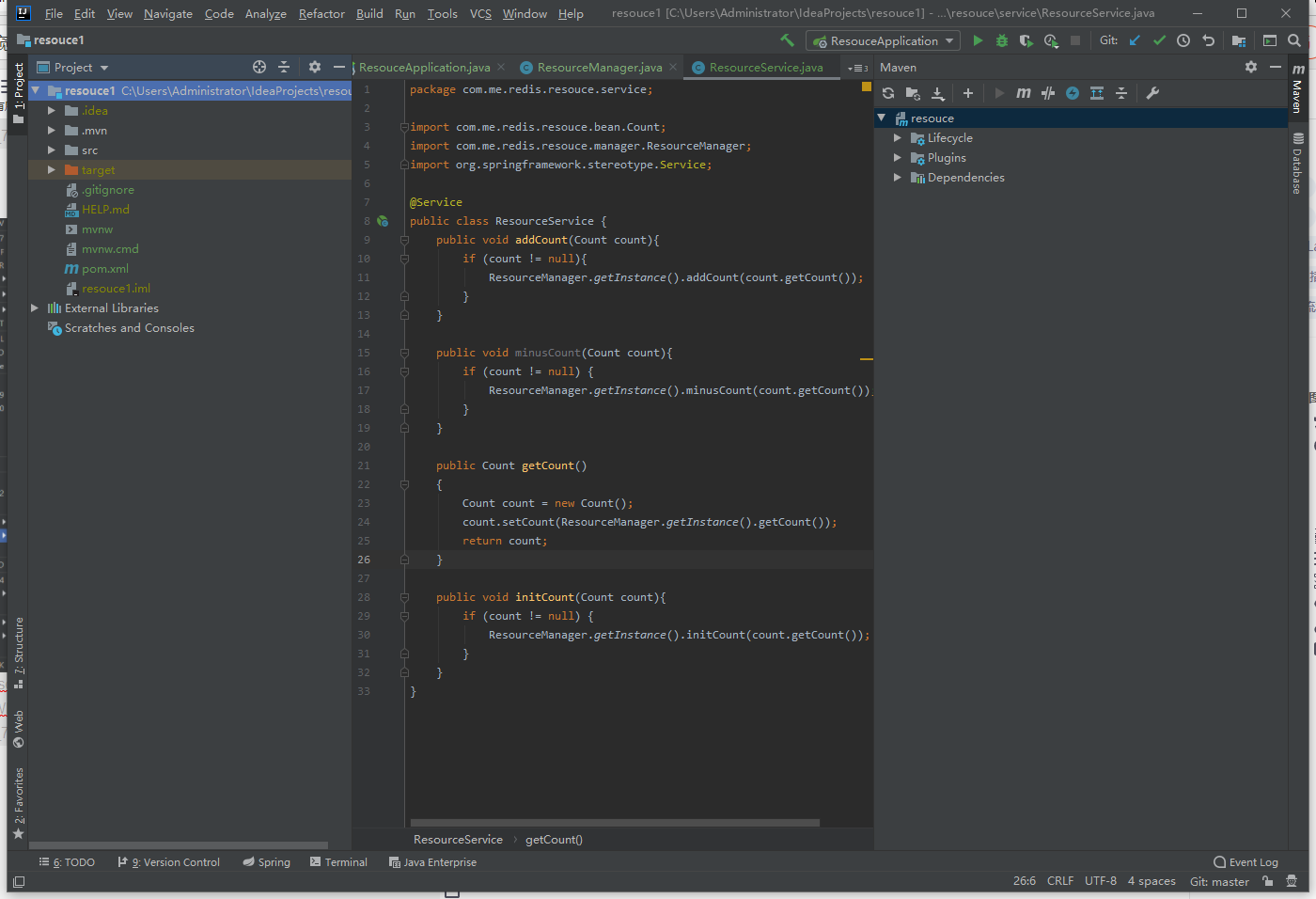Collapse all nodes in the Maven panel
The height and width of the screenshot is (899, 1316).
coord(1121,93)
